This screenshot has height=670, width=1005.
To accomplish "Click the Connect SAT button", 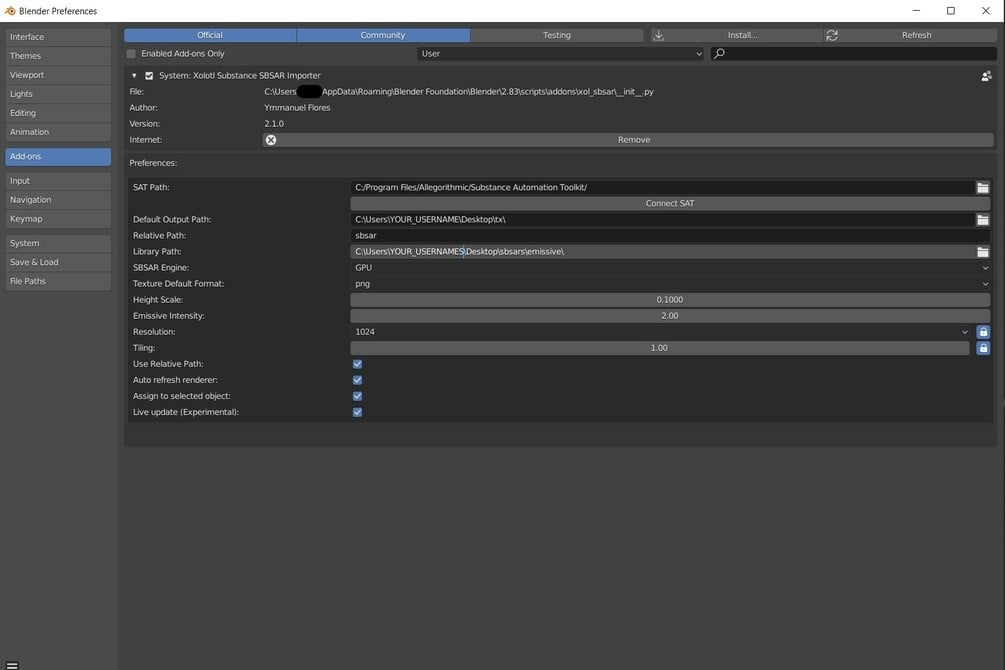I will pos(670,203).
